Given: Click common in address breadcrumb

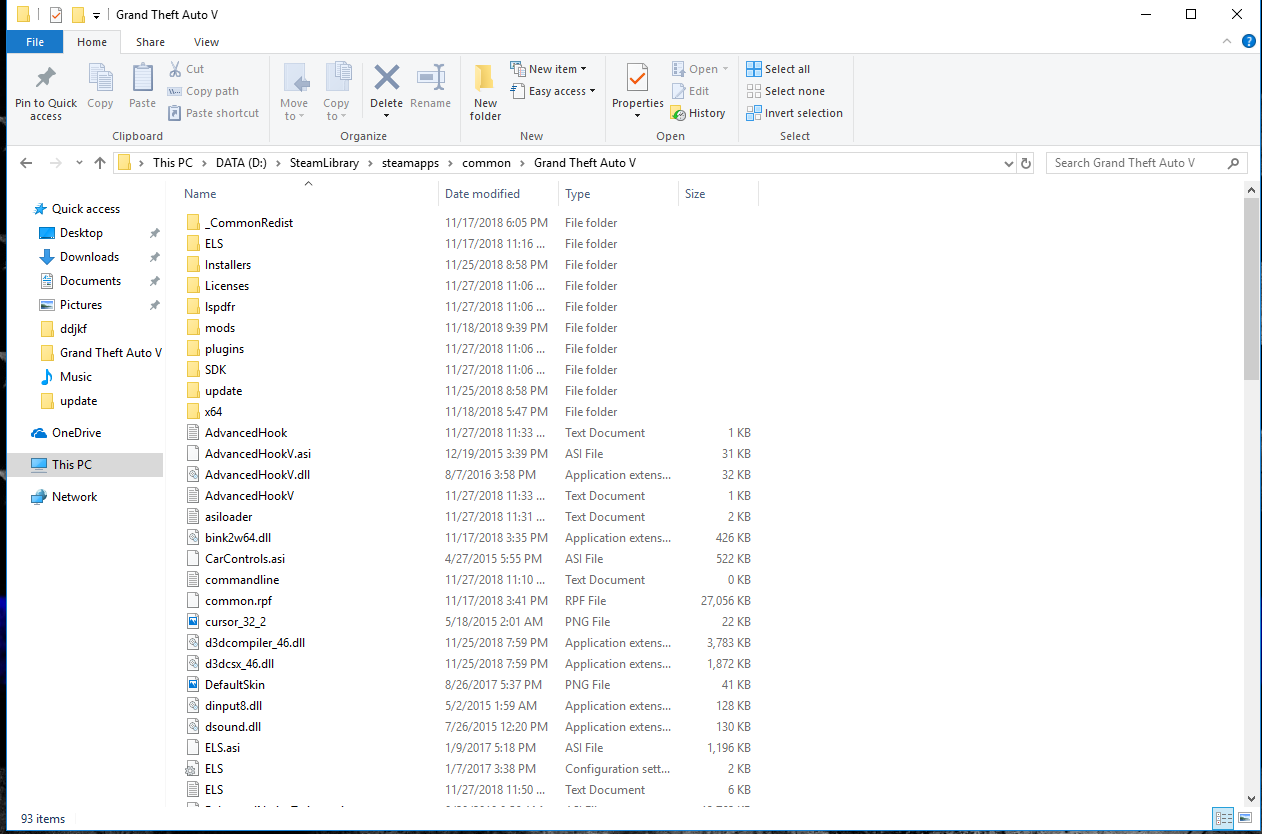Looking at the screenshot, I should click(x=486, y=163).
